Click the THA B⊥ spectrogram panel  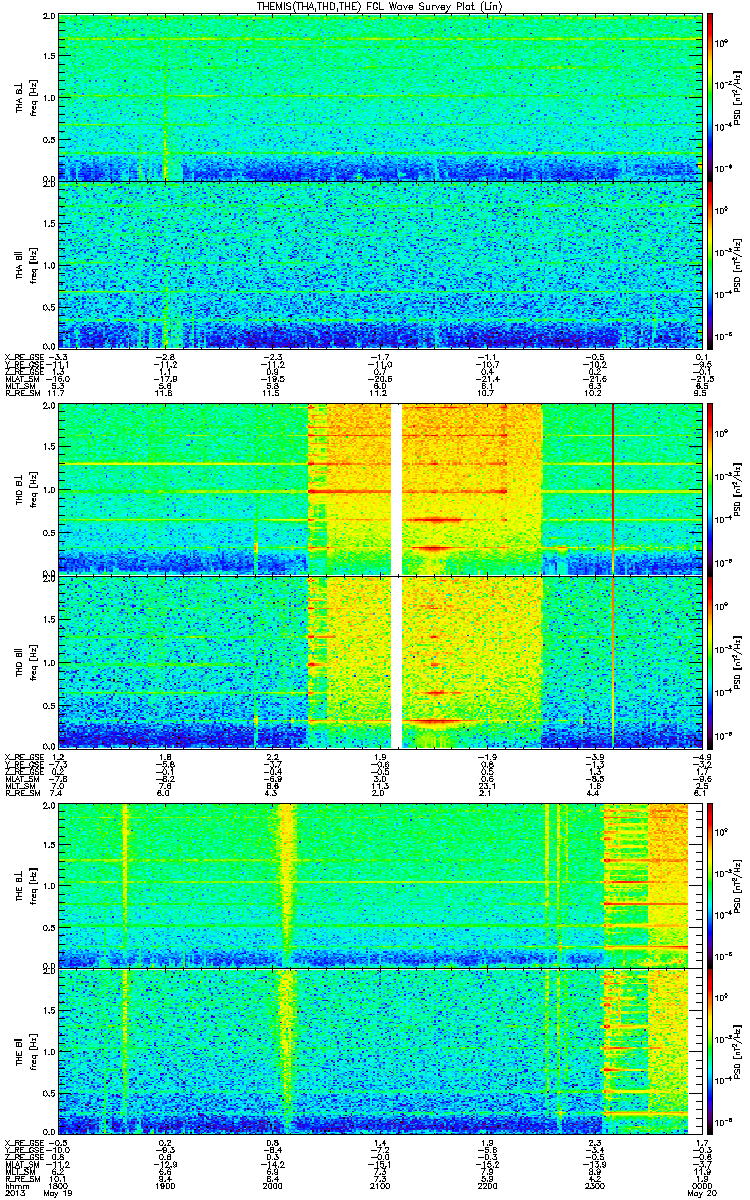click(378, 97)
